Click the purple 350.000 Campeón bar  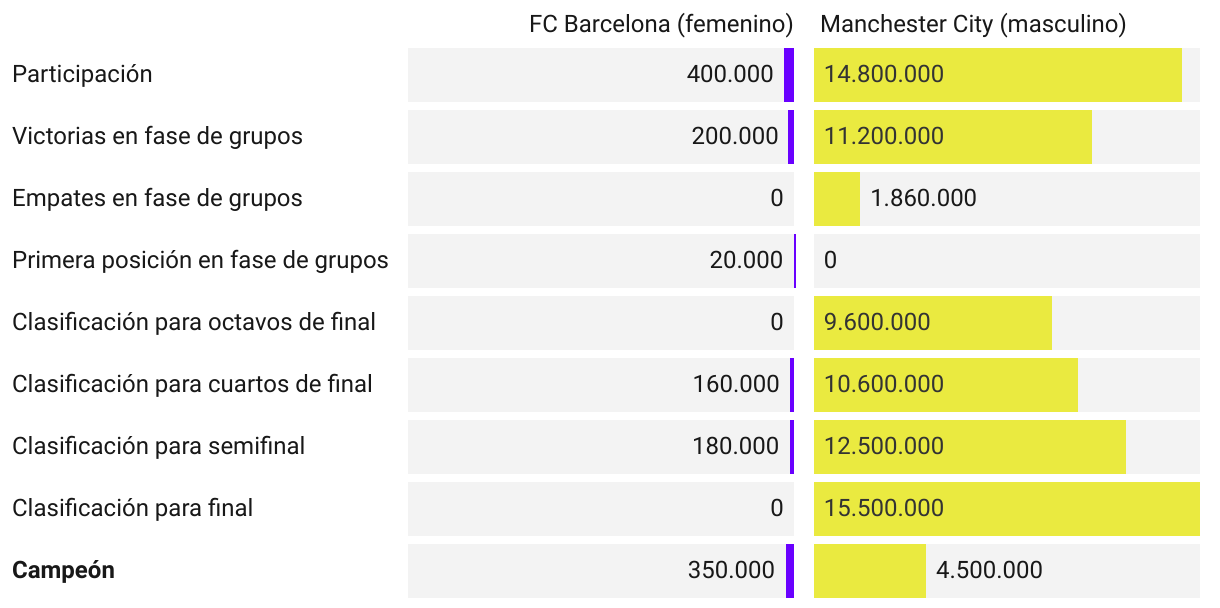tap(790, 571)
